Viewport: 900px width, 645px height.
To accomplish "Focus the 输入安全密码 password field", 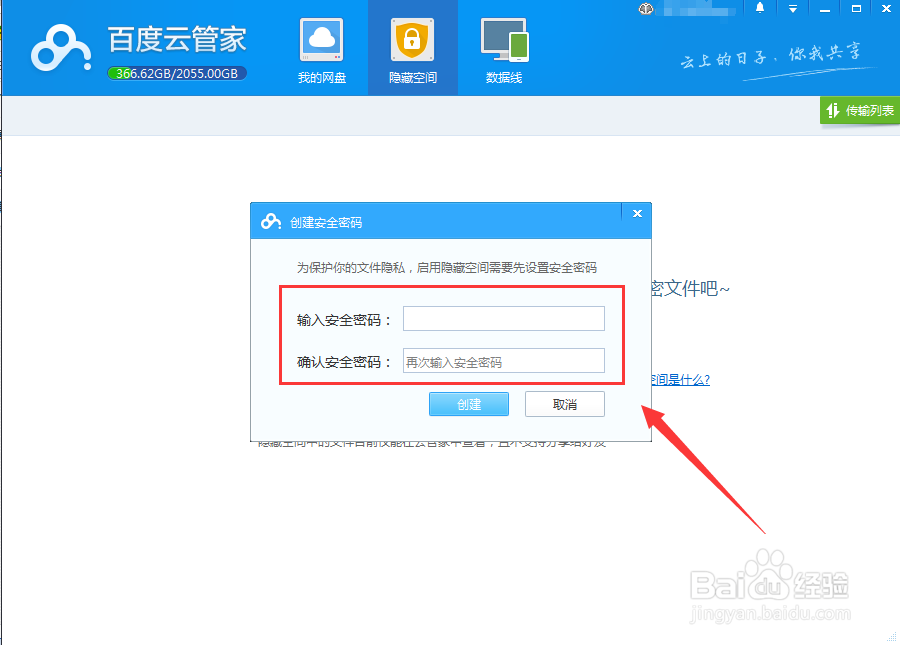I will pos(504,318).
